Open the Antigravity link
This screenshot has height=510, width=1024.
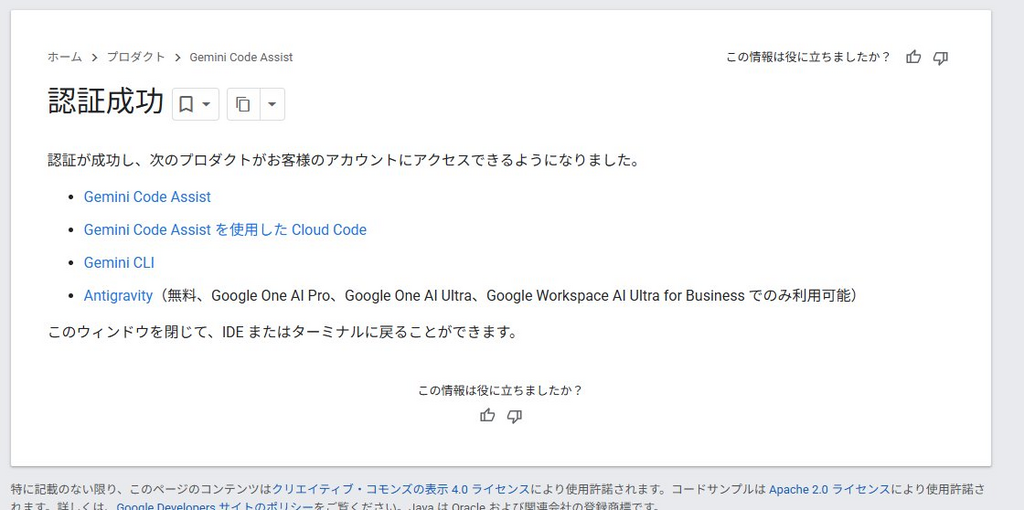point(118,296)
